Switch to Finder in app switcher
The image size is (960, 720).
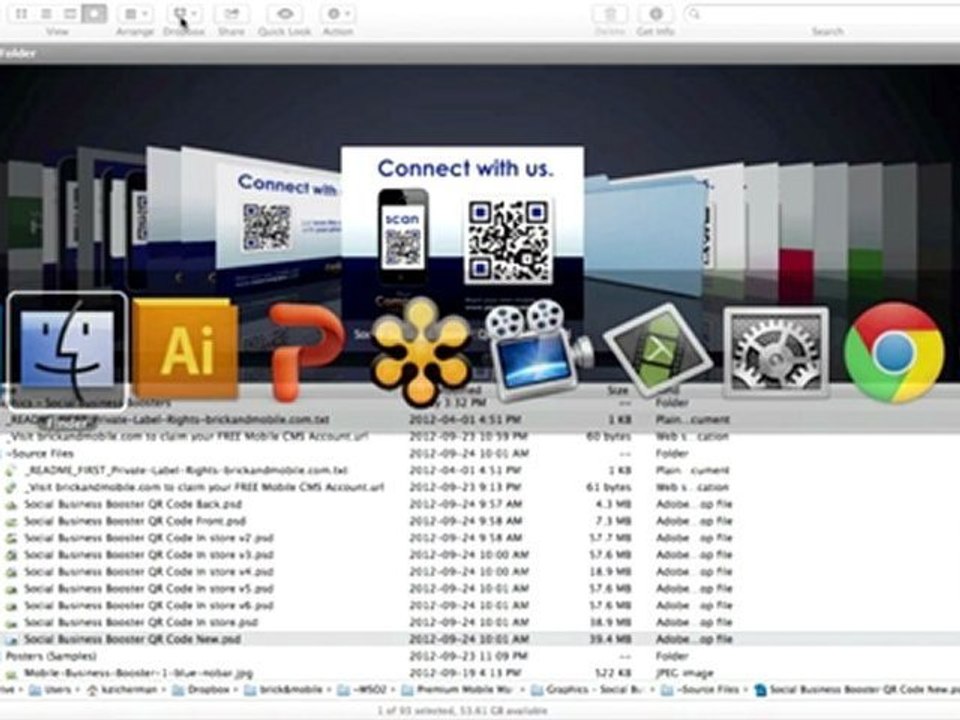(x=67, y=350)
